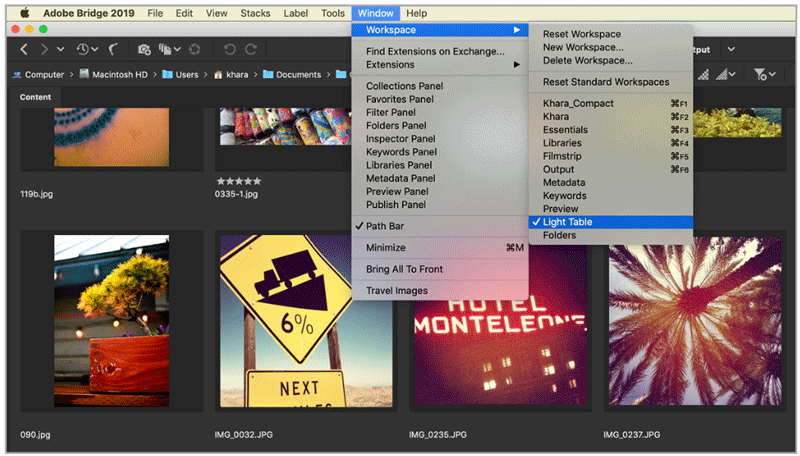
Task: Uncheck the Path Bar option
Action: pyautogui.click(x=440, y=226)
